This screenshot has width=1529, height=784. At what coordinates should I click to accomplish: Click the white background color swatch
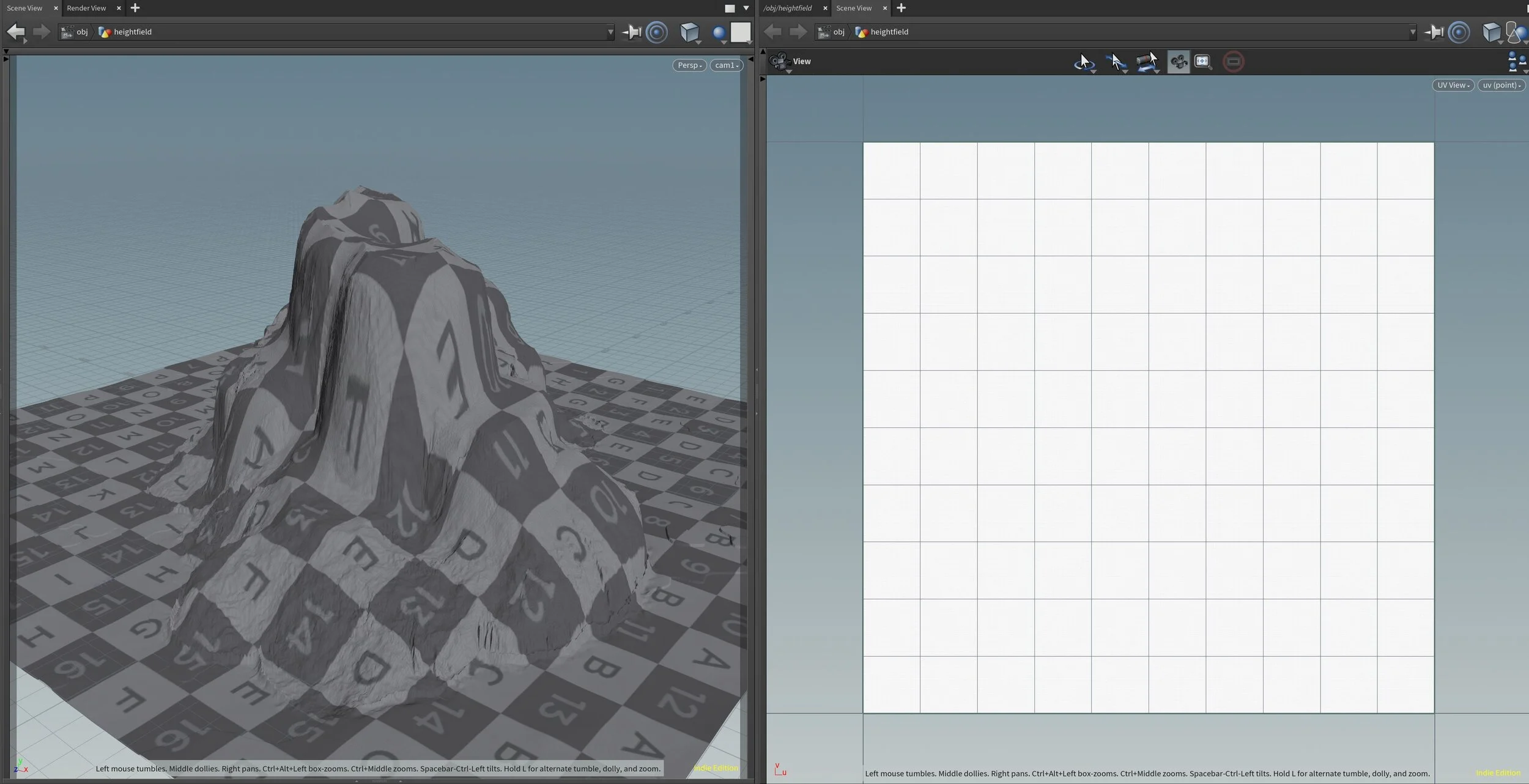(x=741, y=32)
